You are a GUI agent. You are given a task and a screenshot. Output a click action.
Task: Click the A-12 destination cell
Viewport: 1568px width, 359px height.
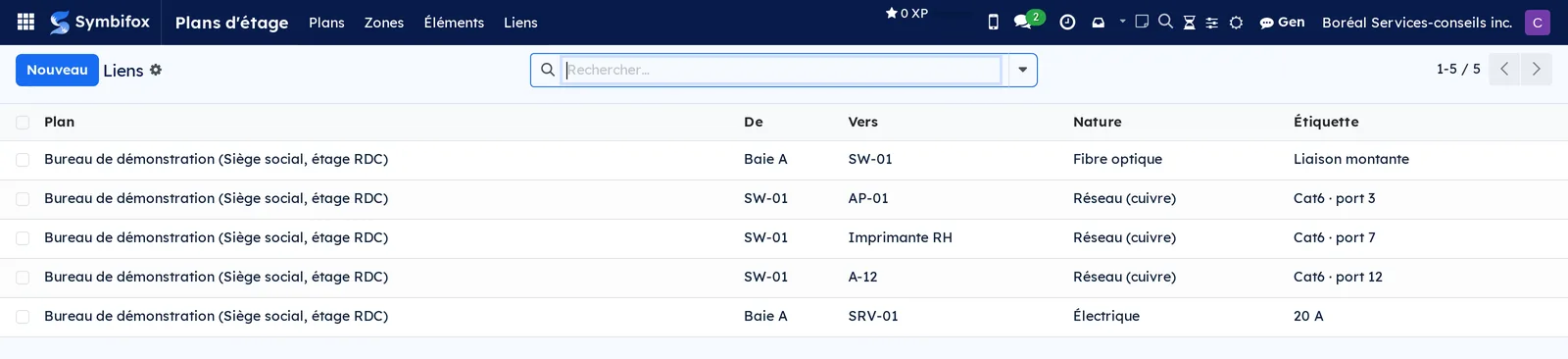(862, 277)
